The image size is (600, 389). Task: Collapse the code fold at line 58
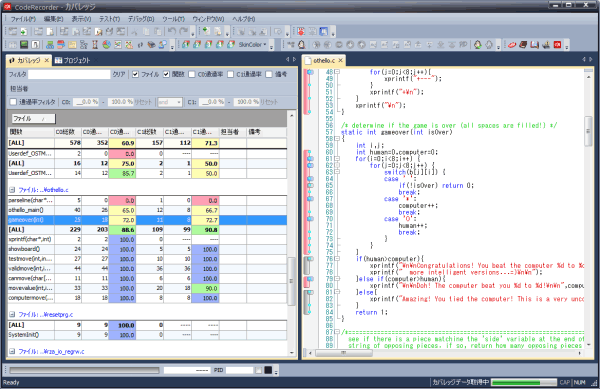(x=337, y=138)
